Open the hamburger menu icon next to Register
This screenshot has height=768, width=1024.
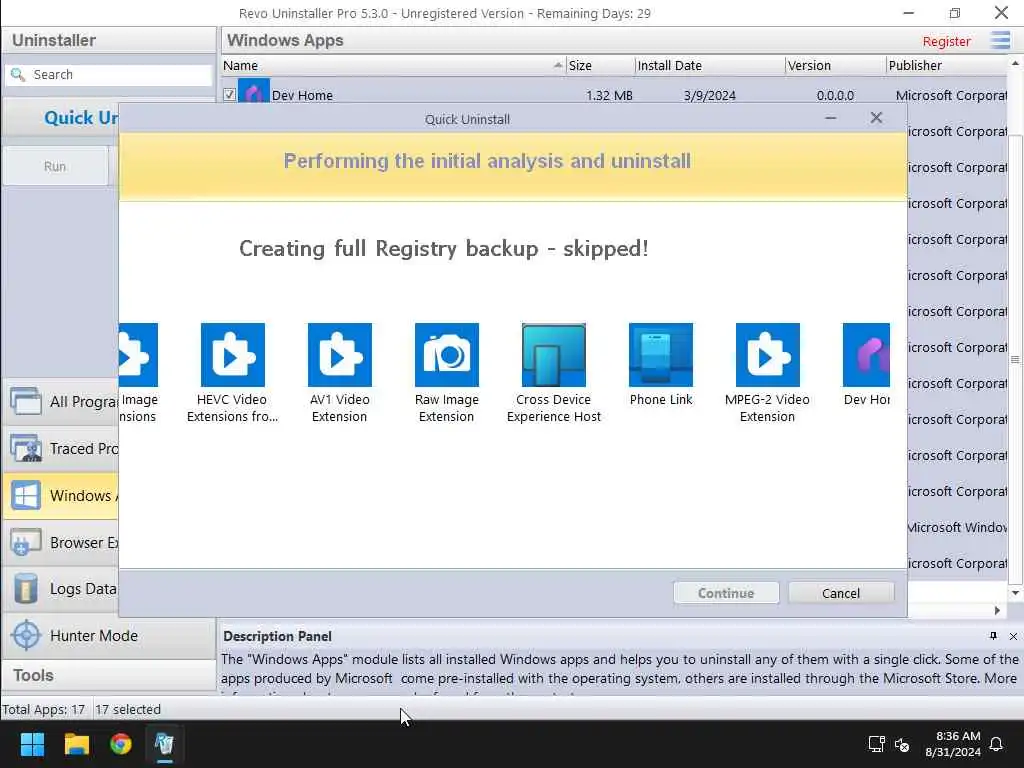1000,40
